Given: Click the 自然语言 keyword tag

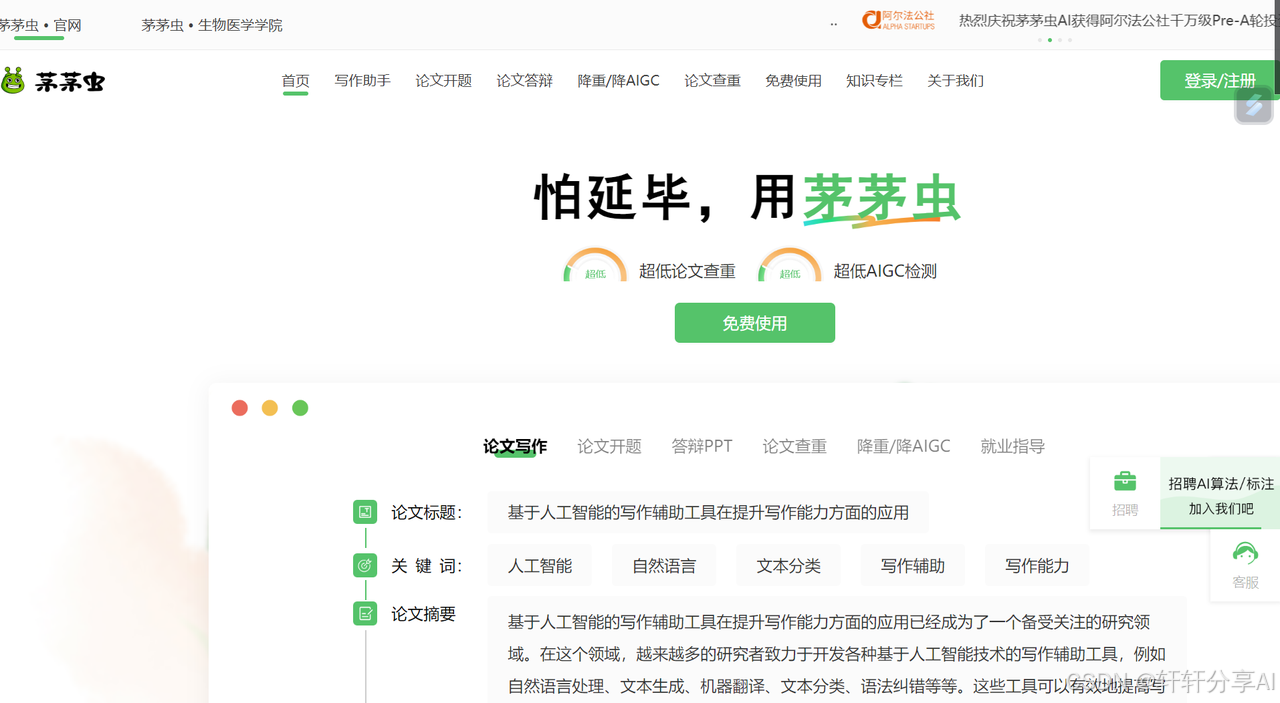Looking at the screenshot, I should [664, 565].
